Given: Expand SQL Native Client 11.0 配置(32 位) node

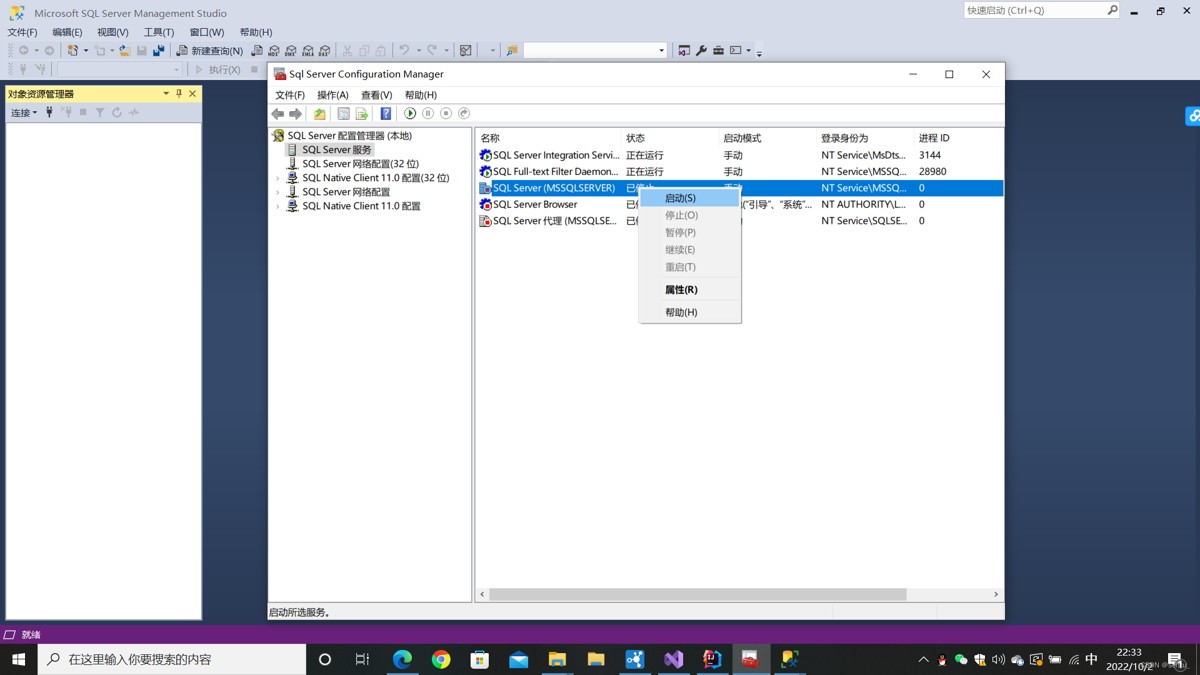Looking at the screenshot, I should (278, 178).
